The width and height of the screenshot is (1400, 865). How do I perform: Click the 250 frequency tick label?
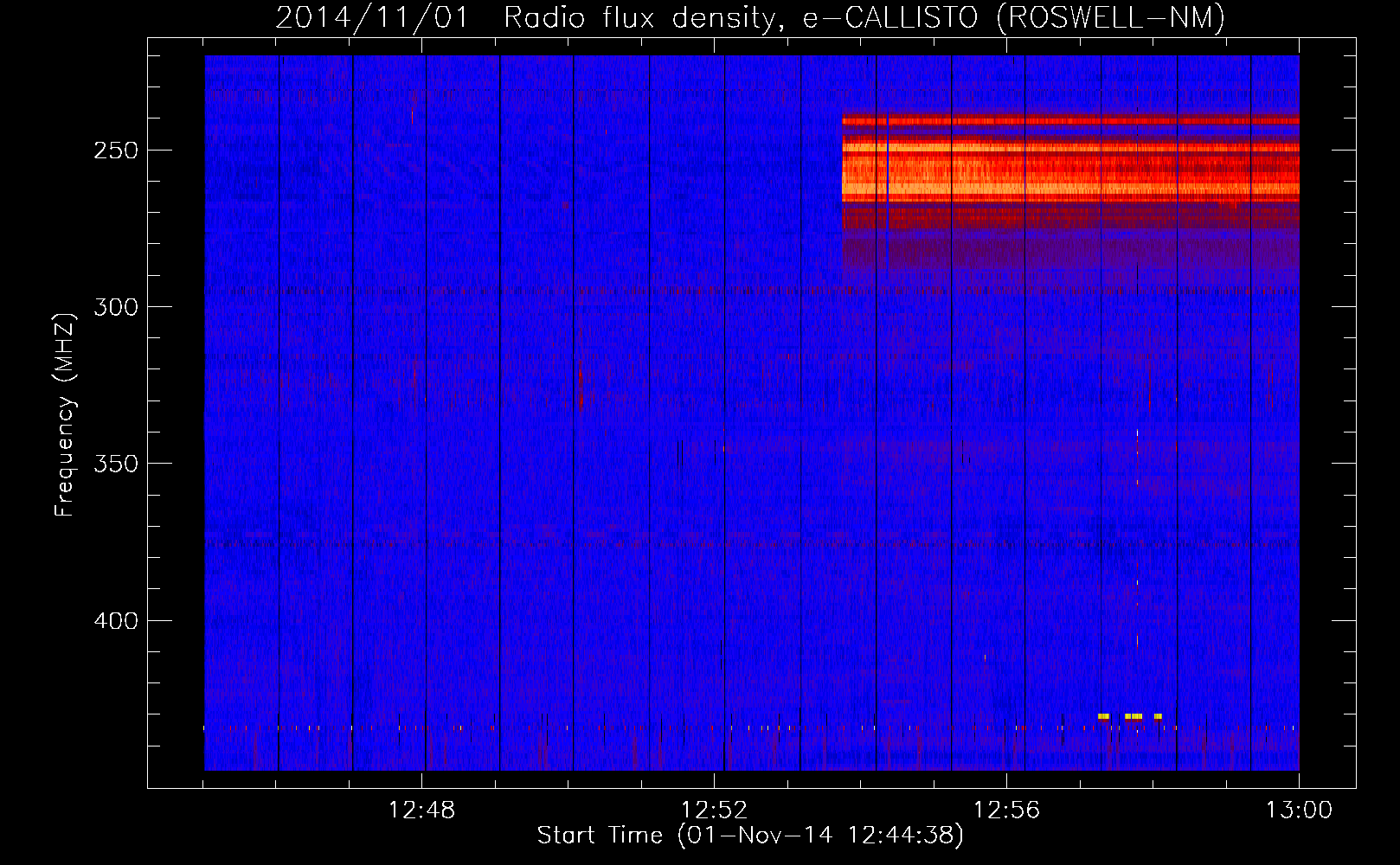pyautogui.click(x=116, y=151)
